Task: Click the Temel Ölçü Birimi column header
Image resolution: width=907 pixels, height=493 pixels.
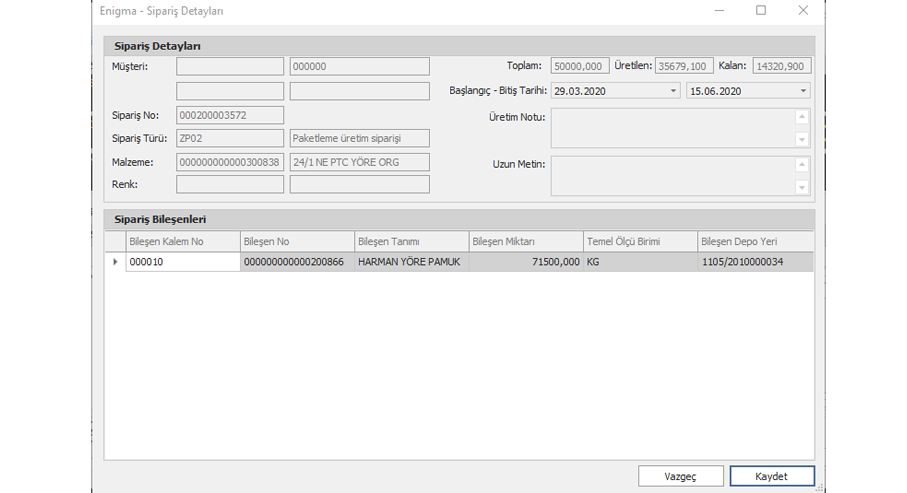Action: tap(640, 242)
